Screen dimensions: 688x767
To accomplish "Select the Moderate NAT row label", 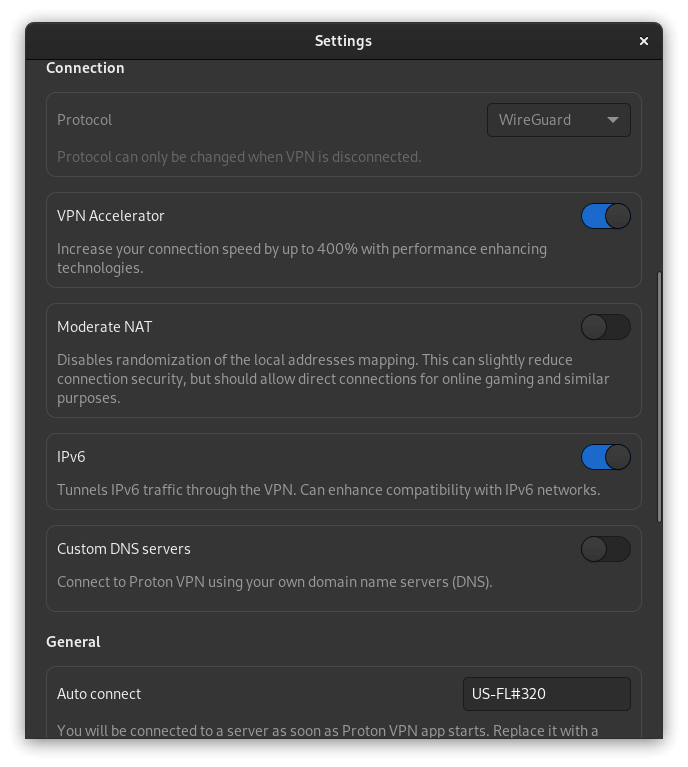I will point(105,327).
